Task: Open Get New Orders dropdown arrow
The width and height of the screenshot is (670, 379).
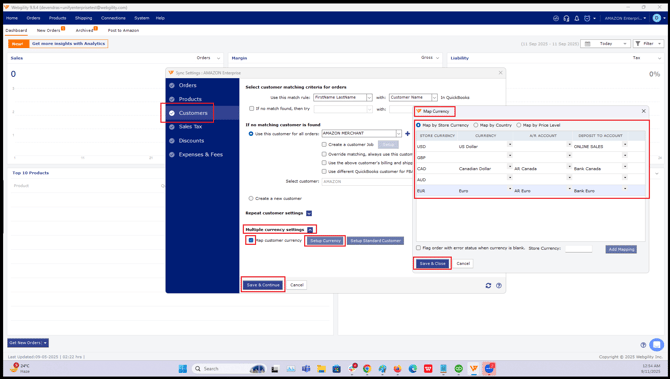Action: (x=45, y=343)
